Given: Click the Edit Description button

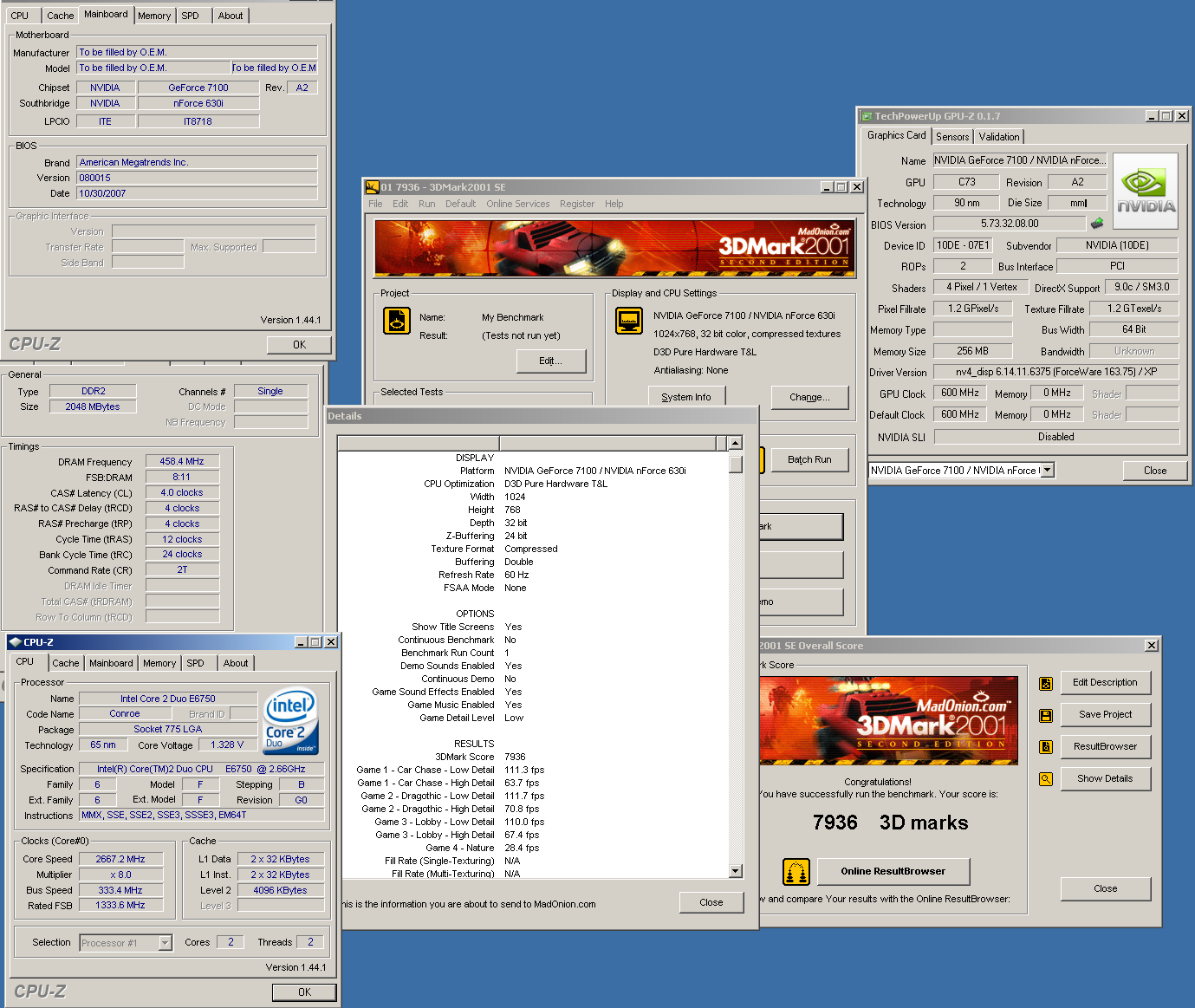Looking at the screenshot, I should click(x=1105, y=682).
